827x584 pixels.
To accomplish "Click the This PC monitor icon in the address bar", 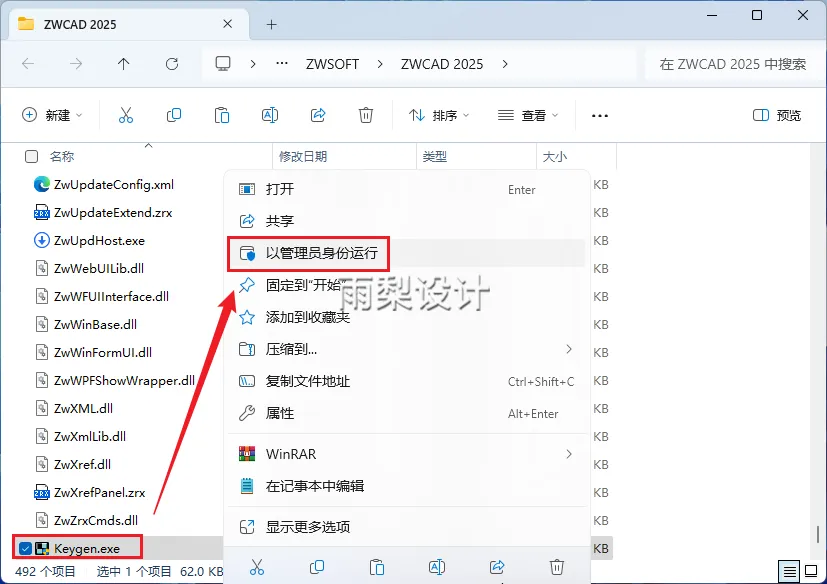I will point(223,64).
